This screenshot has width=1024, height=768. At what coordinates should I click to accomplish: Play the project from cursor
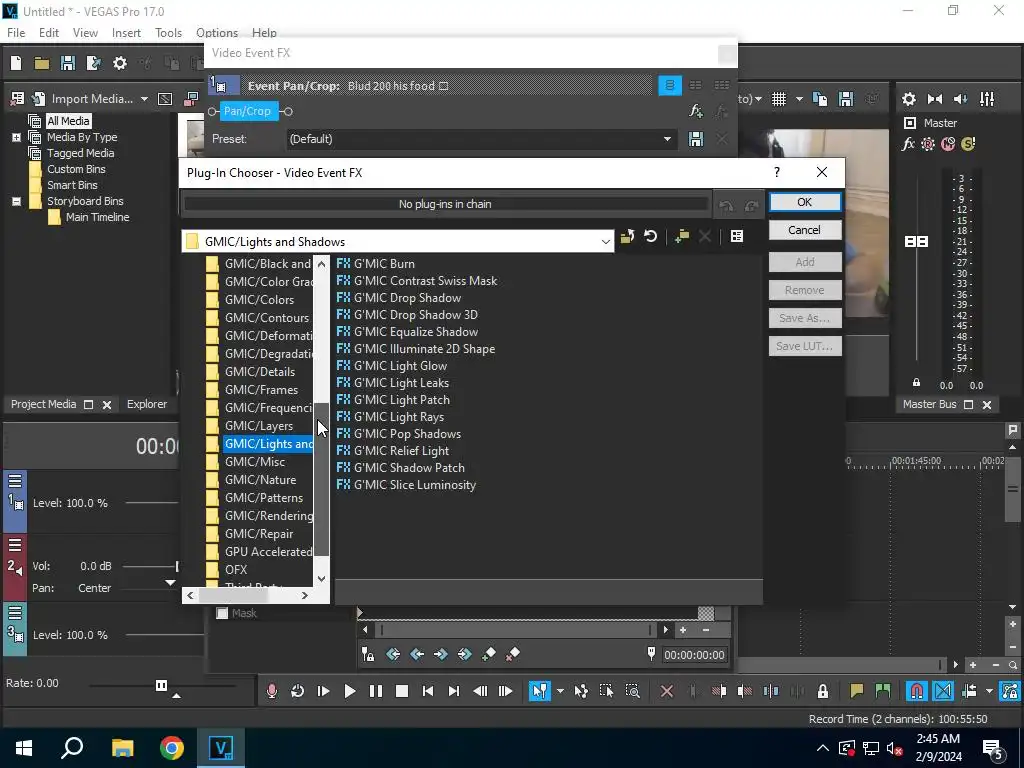349,691
